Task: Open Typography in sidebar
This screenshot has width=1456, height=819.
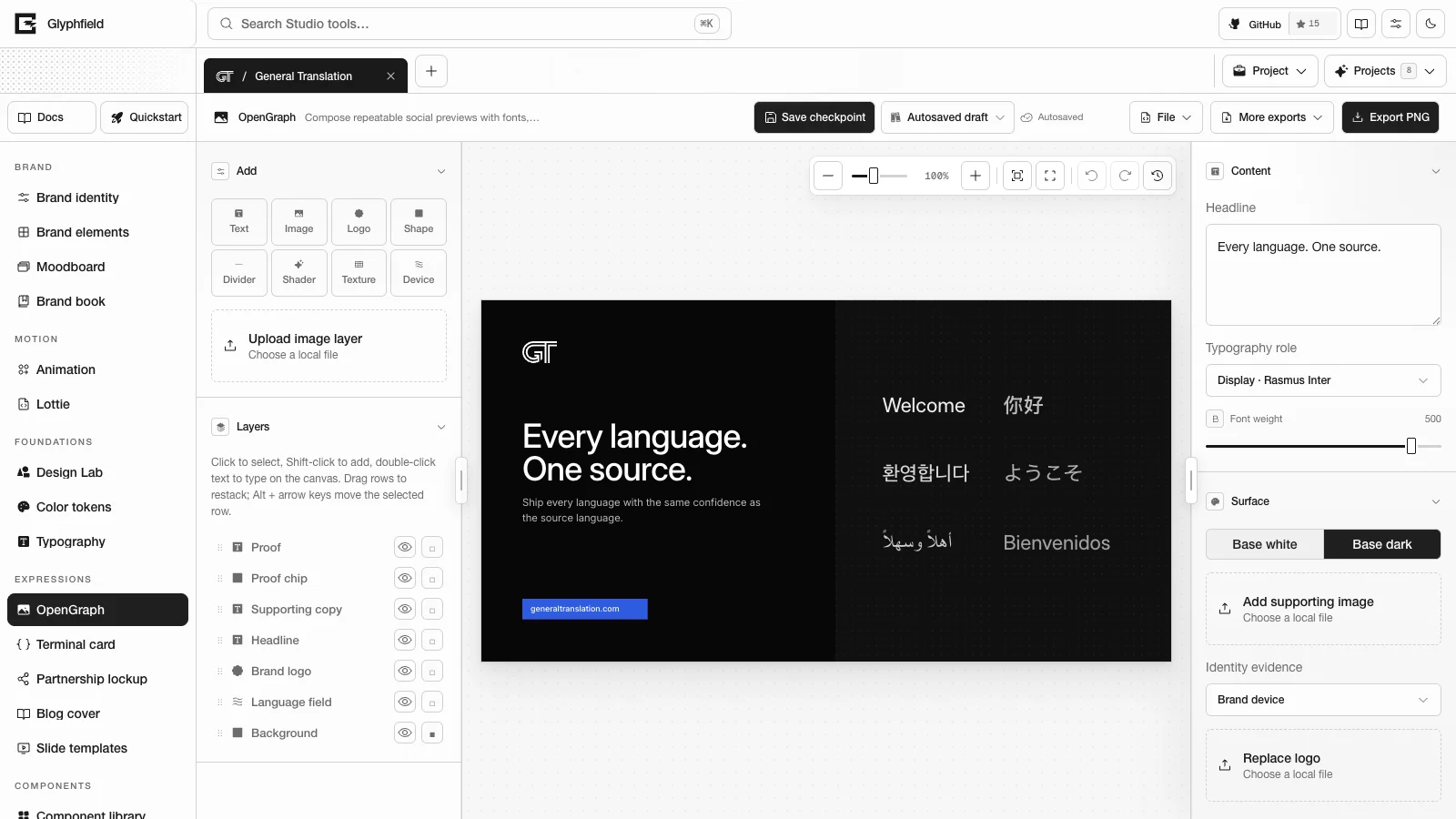Action: [x=97, y=541]
